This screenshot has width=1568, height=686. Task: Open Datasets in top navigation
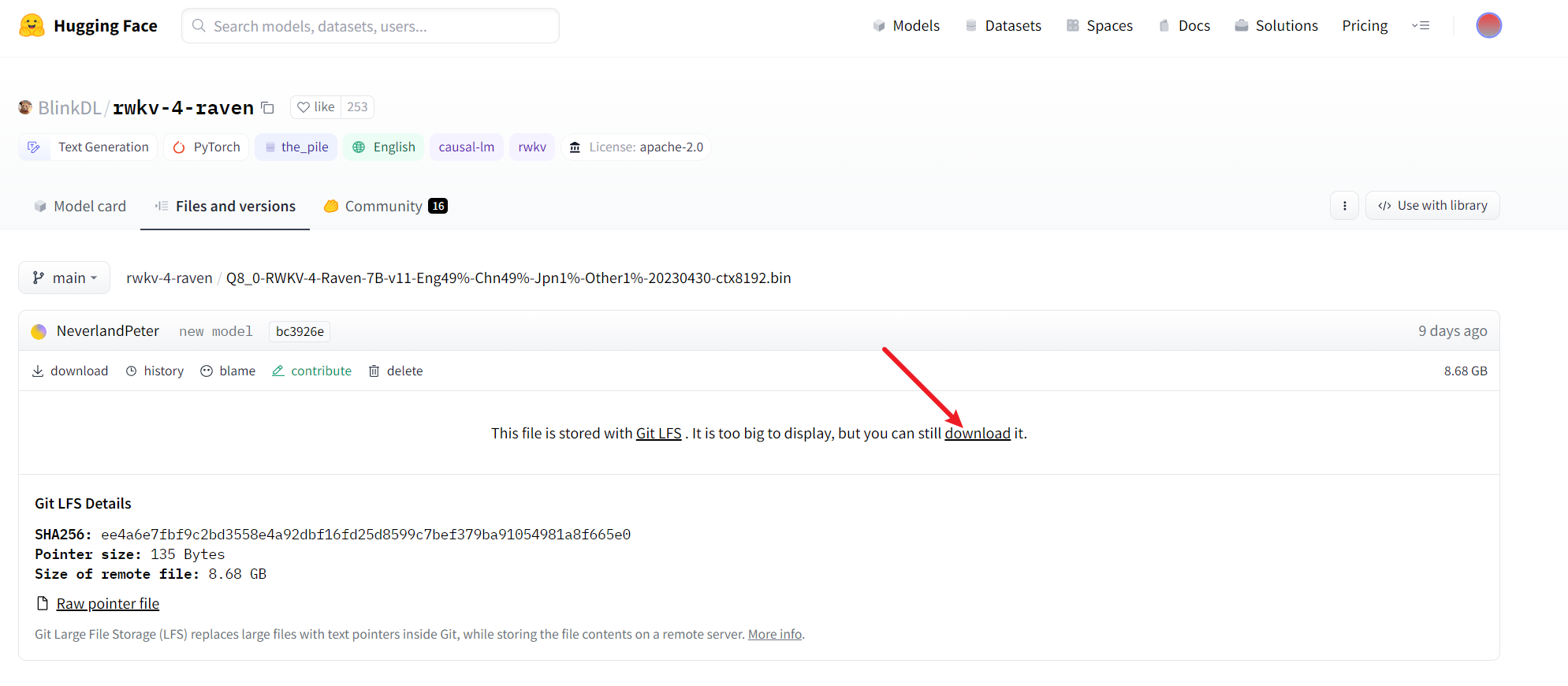pos(1004,26)
